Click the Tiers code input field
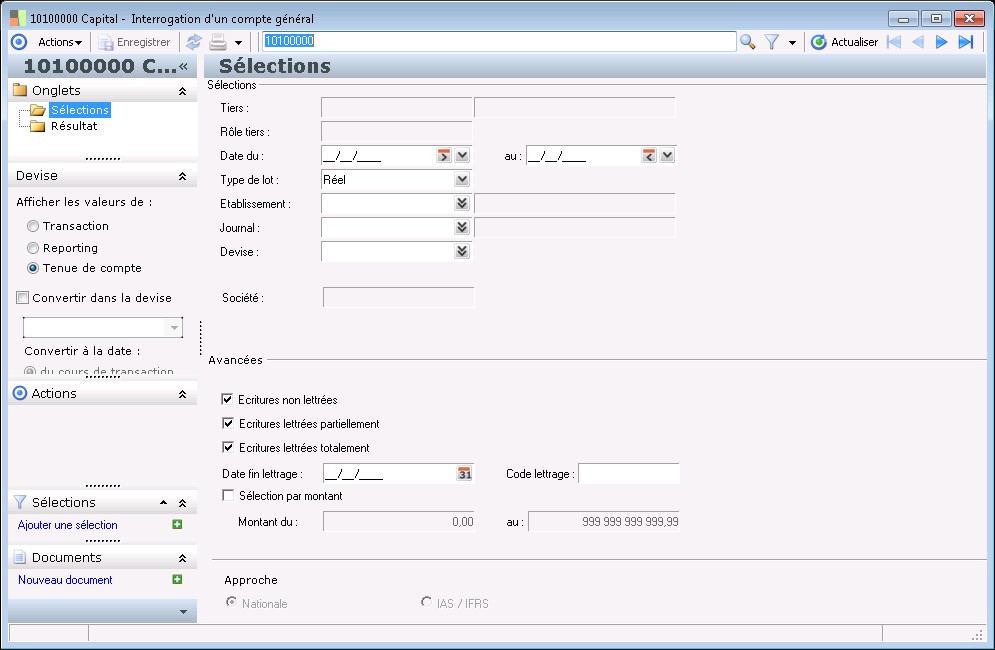Image resolution: width=995 pixels, height=650 pixels. [397, 108]
